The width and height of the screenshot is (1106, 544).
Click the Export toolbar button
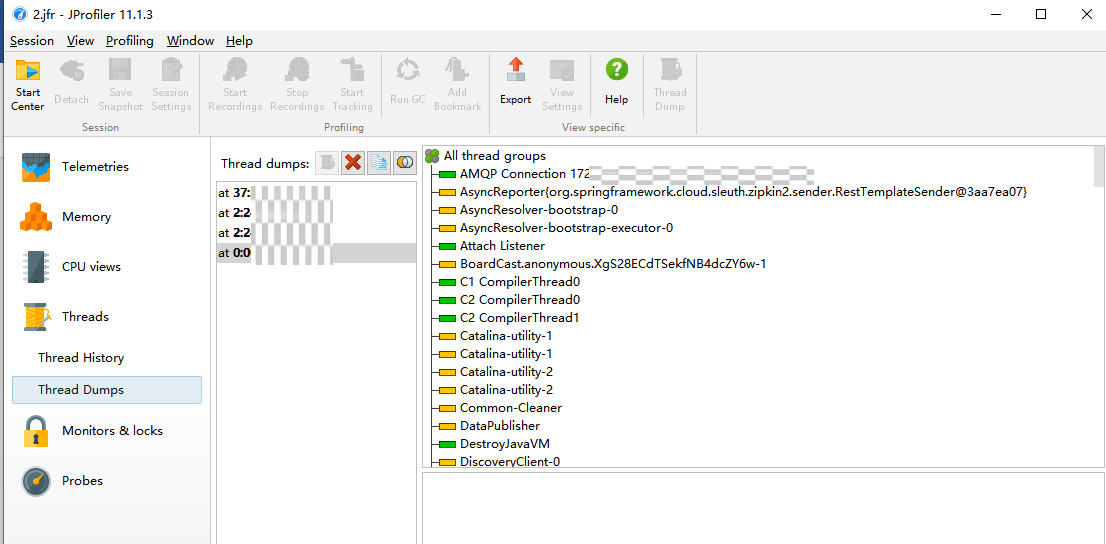515,82
